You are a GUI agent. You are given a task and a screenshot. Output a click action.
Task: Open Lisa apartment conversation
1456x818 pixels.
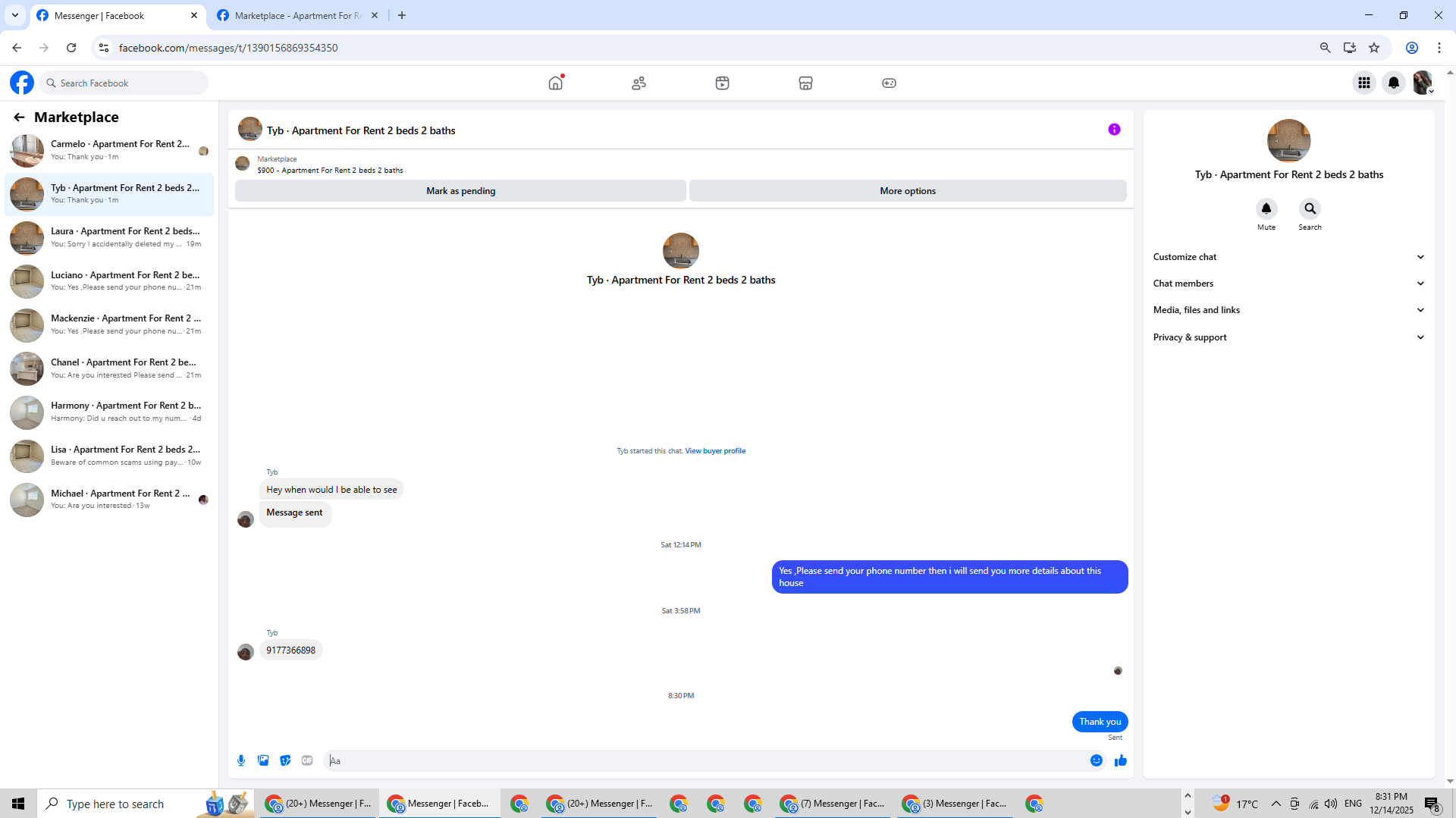point(109,456)
